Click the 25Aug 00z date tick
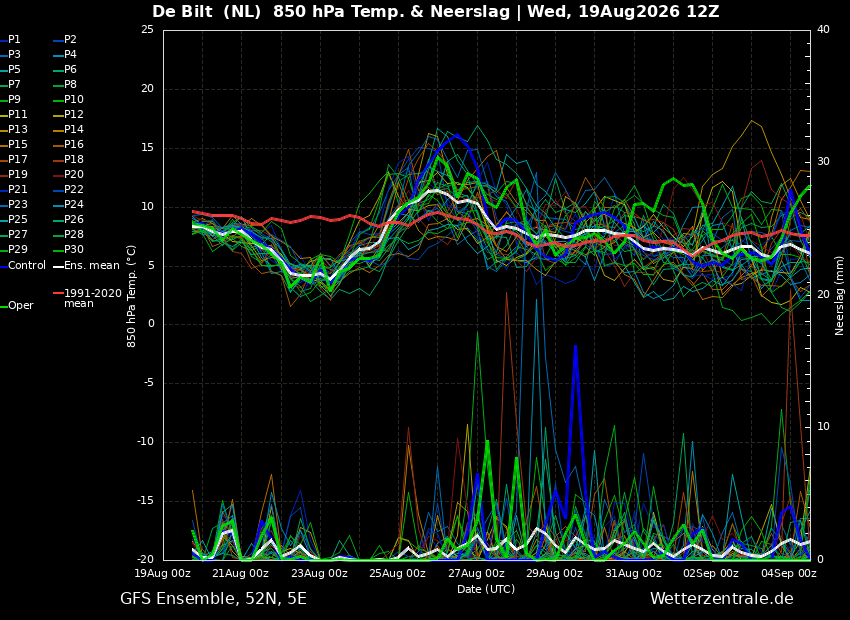 pyautogui.click(x=397, y=573)
